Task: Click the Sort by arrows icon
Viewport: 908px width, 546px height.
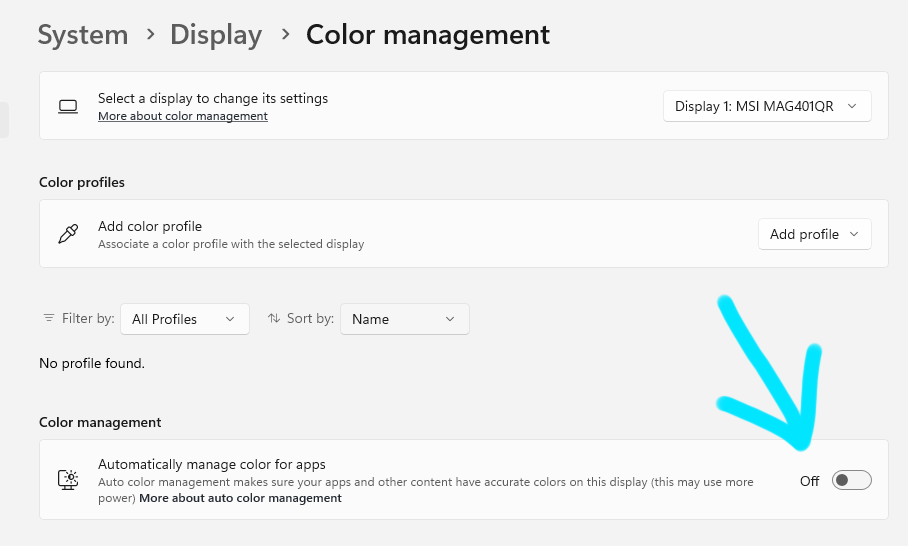Action: [274, 318]
